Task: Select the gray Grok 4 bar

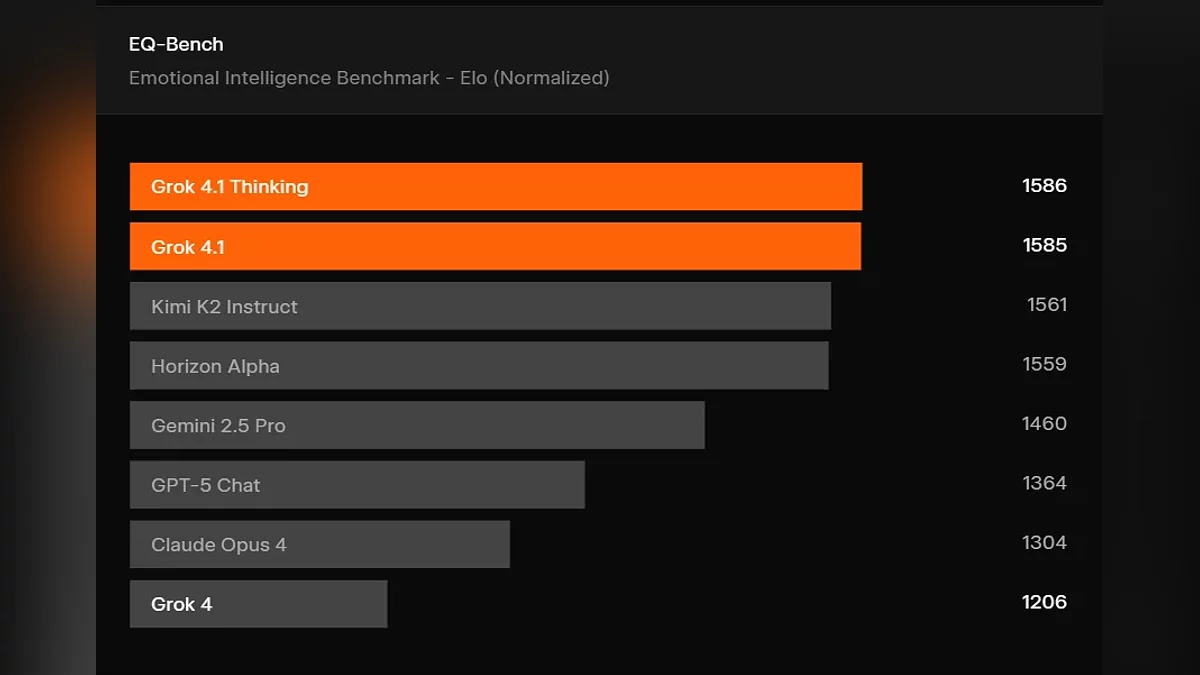Action: 258,604
